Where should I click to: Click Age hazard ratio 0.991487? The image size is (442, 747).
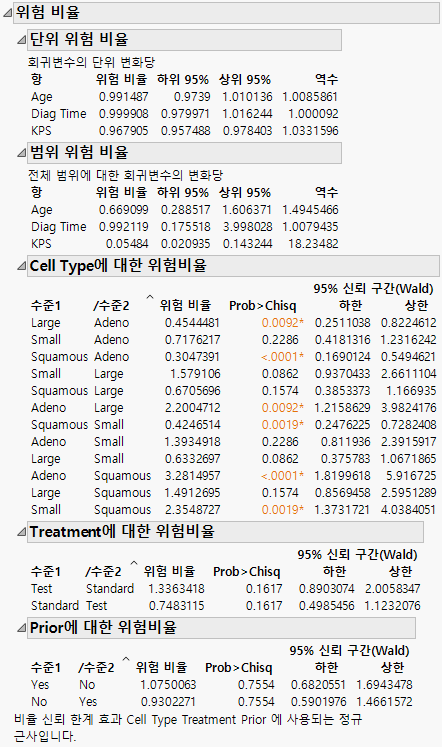(x=123, y=97)
